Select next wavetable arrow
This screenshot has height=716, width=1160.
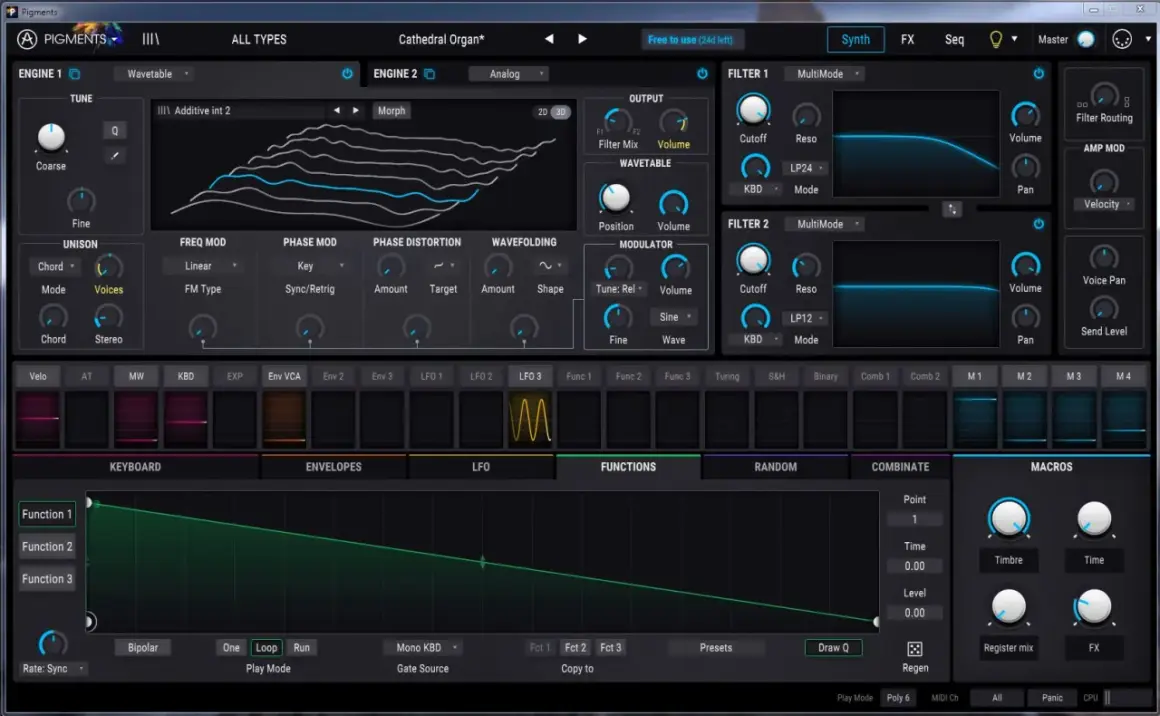pyautogui.click(x=356, y=110)
